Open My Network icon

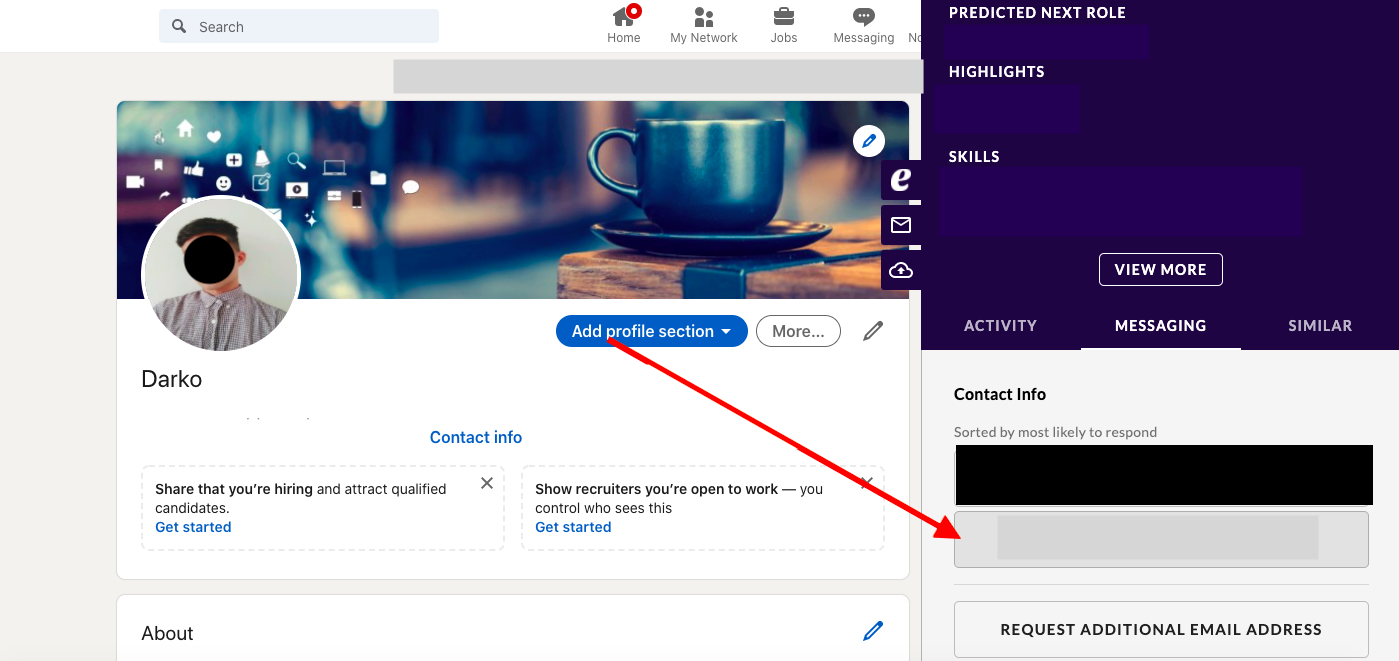click(x=704, y=17)
